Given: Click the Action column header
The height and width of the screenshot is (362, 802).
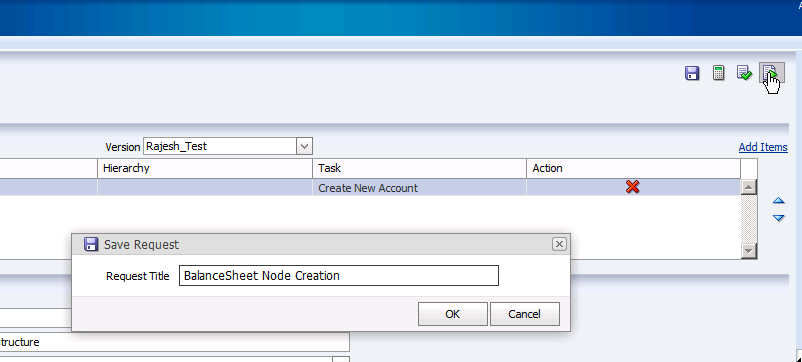Looking at the screenshot, I should [x=633, y=168].
